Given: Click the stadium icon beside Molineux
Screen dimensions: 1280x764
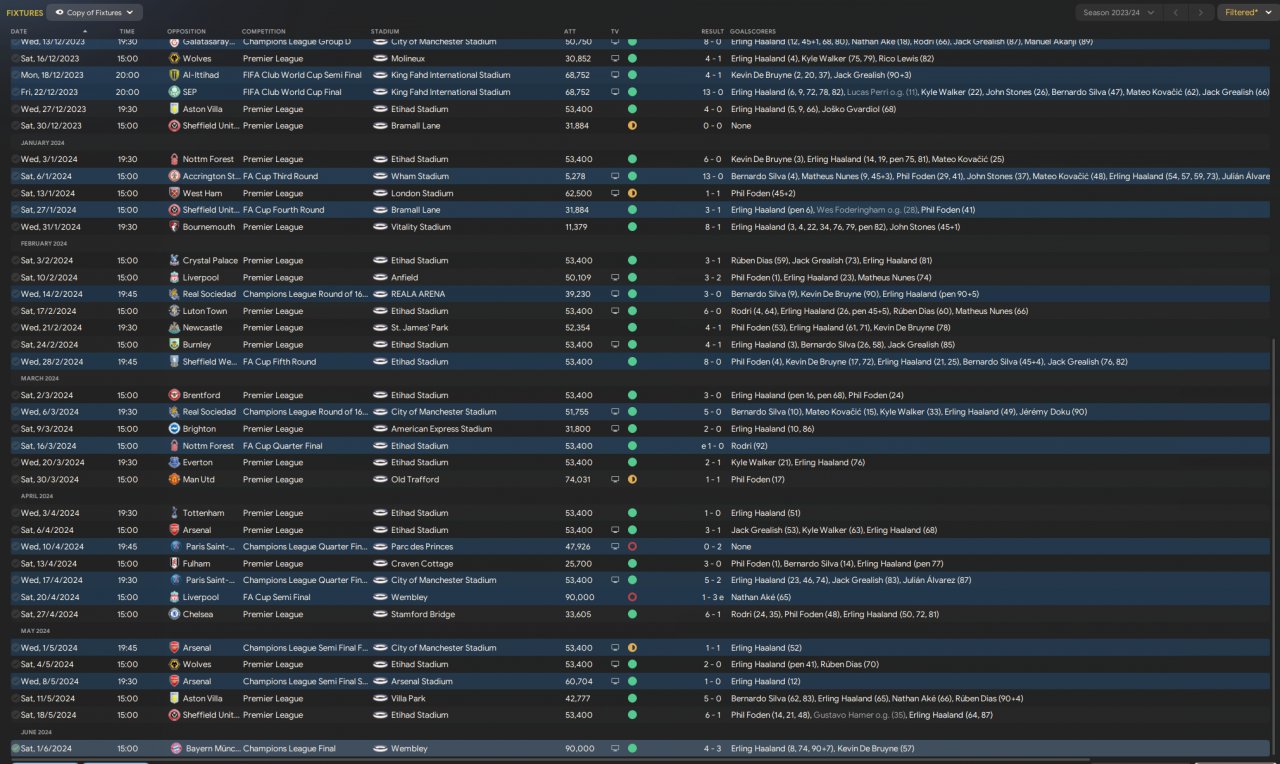Looking at the screenshot, I should tap(380, 59).
